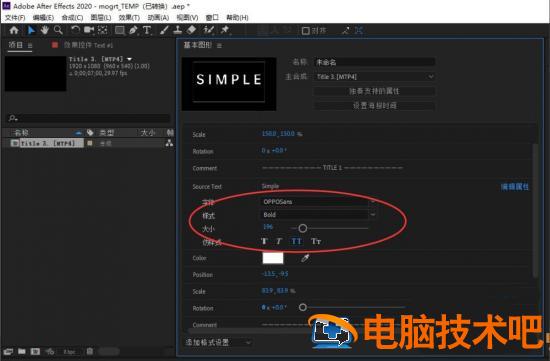Select the Clone Stamp tool
550x361 pixels.
coord(177,31)
